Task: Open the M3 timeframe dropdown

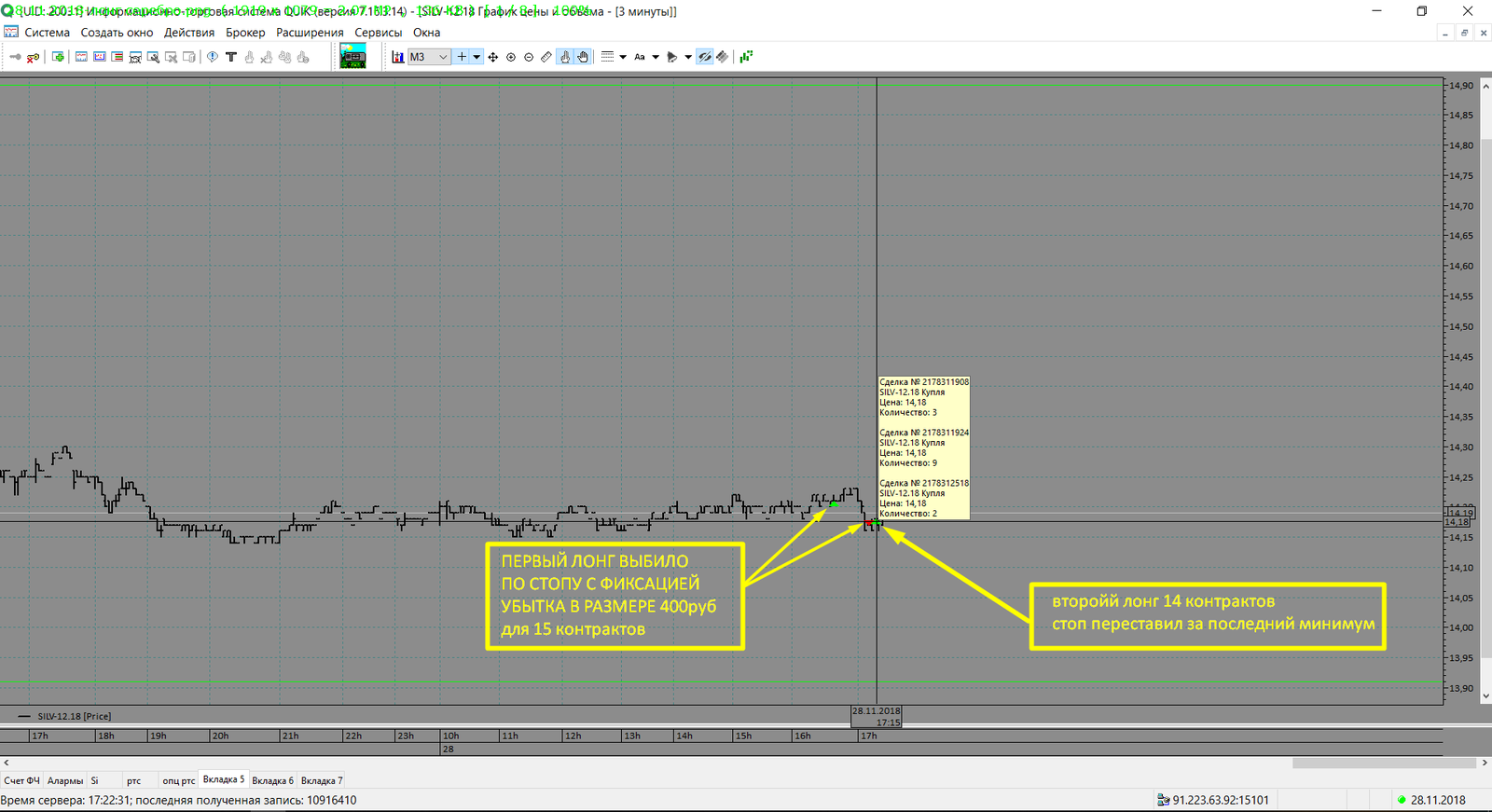Action: point(429,57)
